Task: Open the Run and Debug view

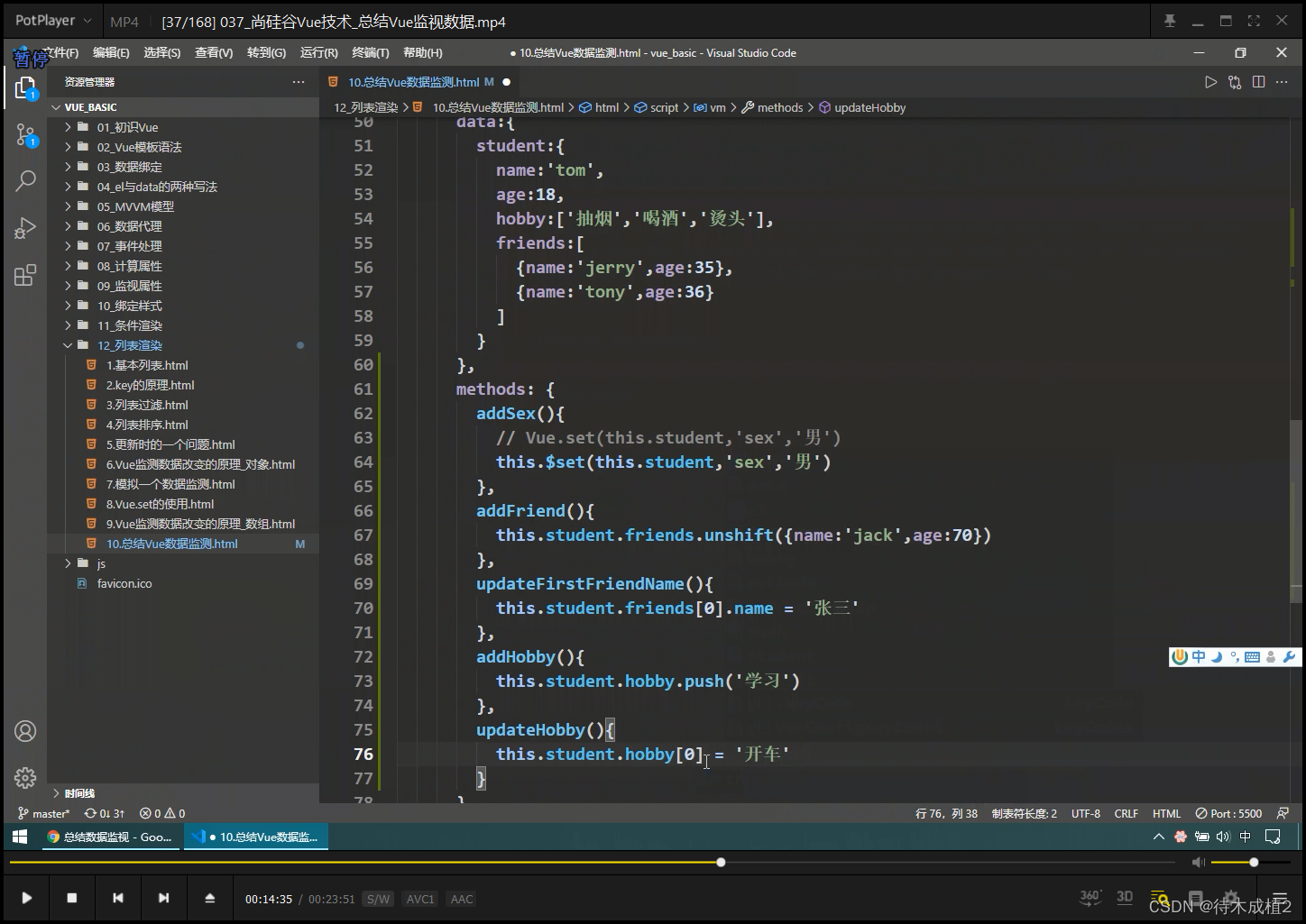Action: click(x=25, y=228)
